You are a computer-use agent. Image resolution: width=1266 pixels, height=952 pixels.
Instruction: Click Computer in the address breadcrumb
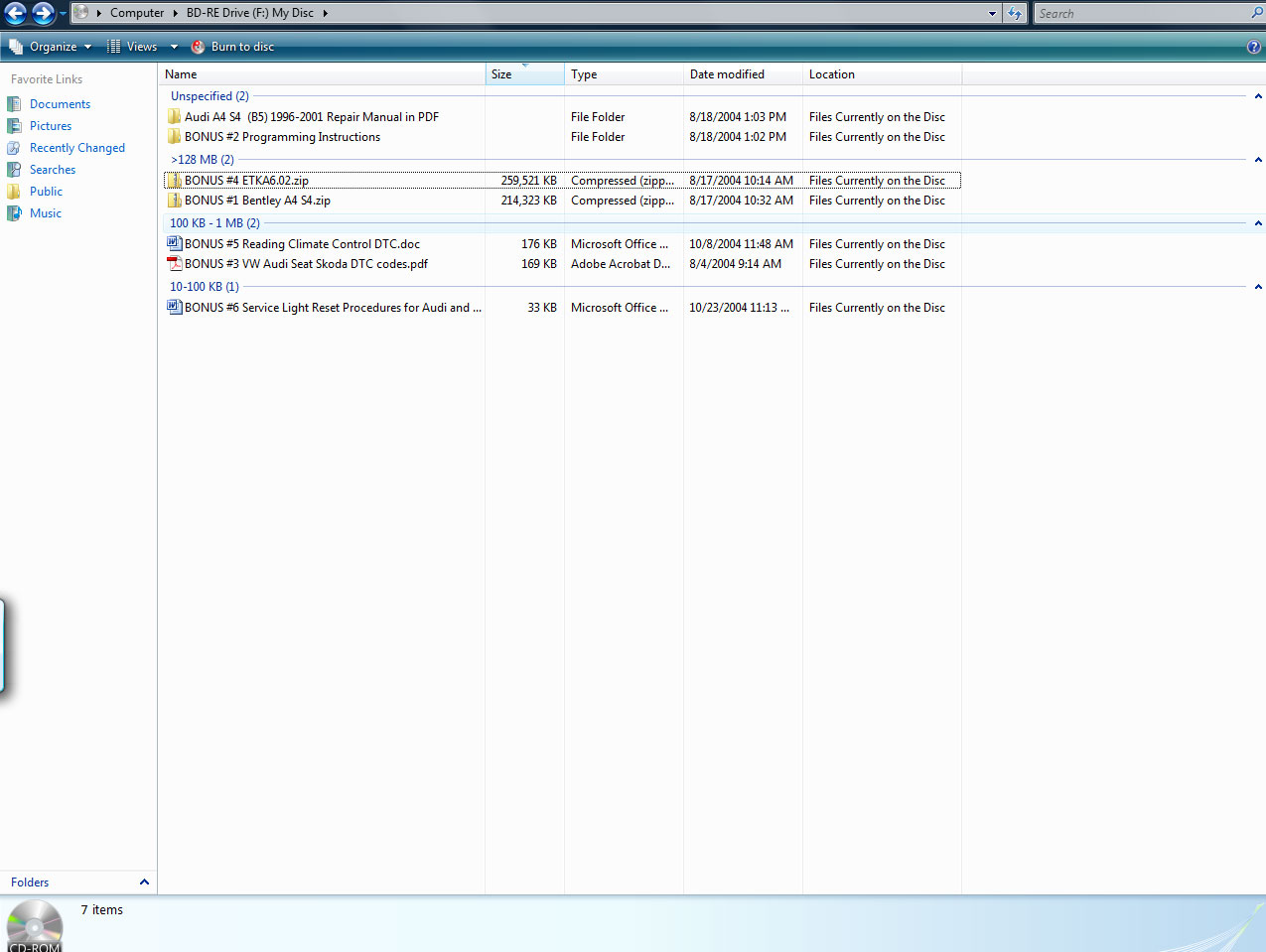click(x=137, y=13)
